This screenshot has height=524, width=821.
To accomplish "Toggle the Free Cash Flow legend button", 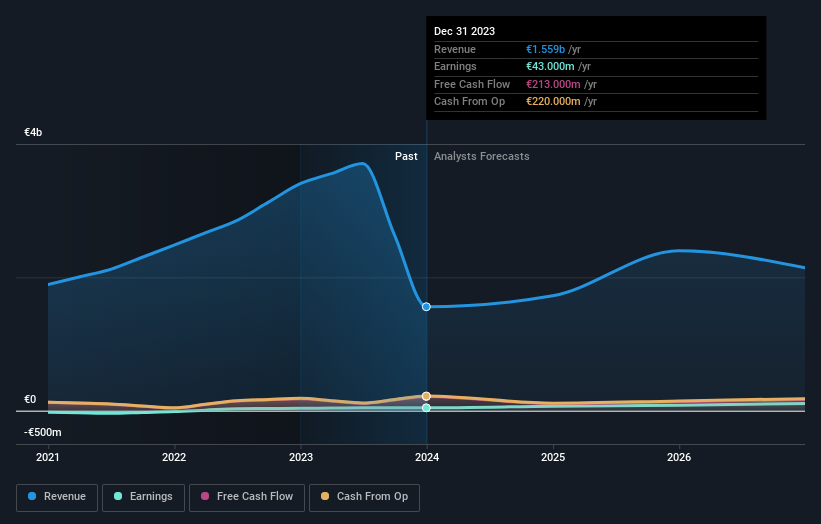I will 247,497.
